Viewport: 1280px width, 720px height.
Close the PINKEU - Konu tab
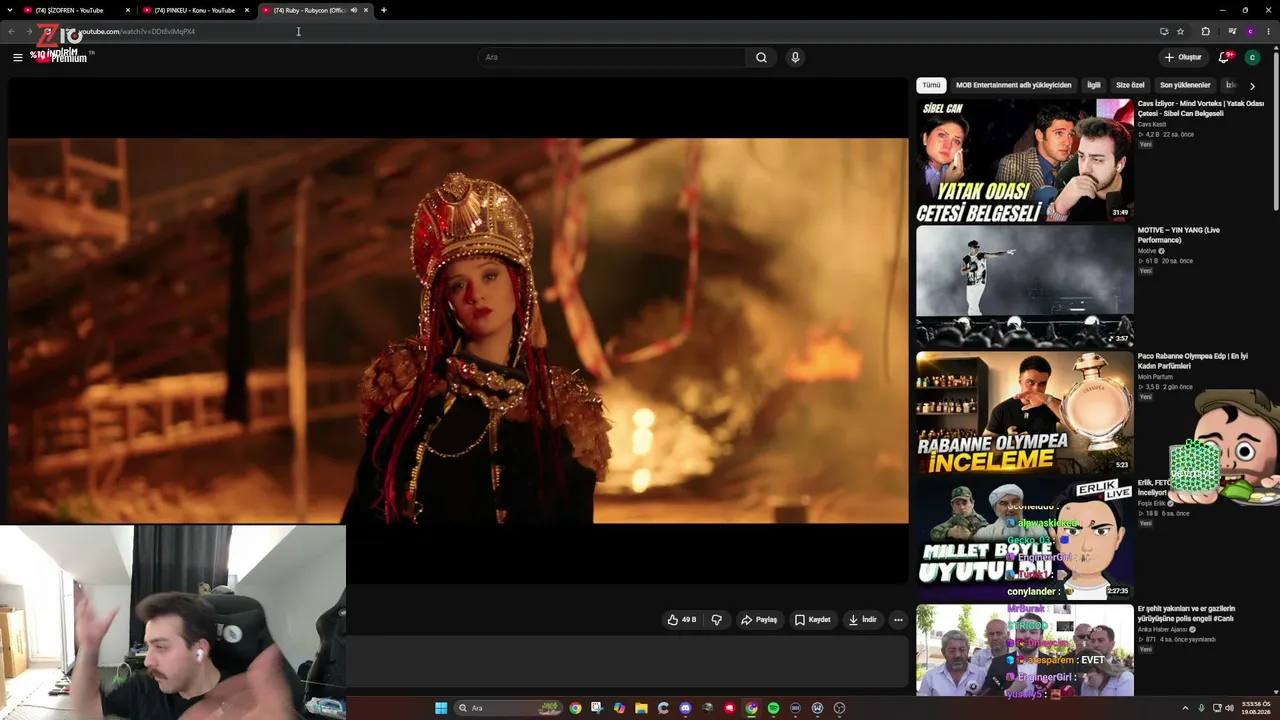point(247,10)
